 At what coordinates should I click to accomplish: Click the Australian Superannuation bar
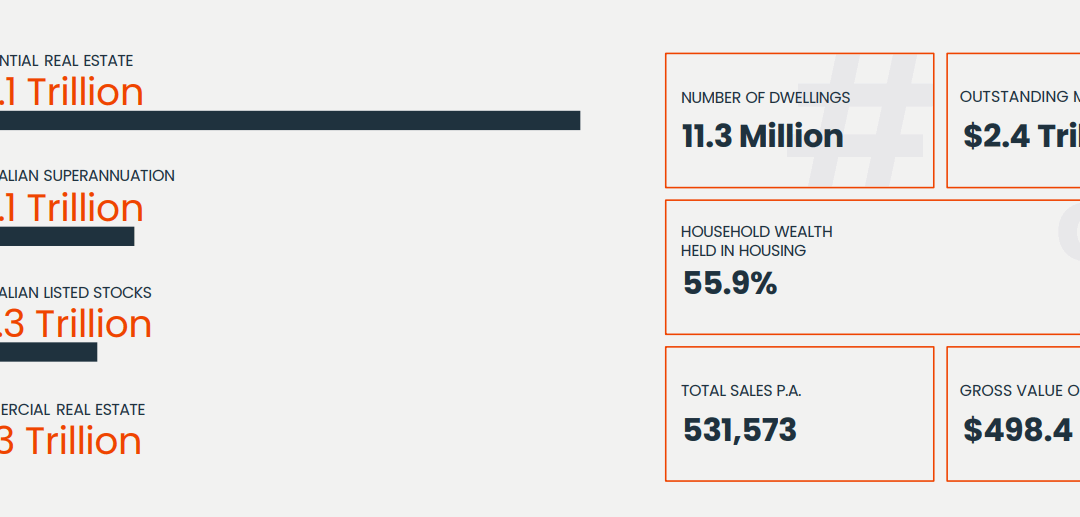pos(67,236)
